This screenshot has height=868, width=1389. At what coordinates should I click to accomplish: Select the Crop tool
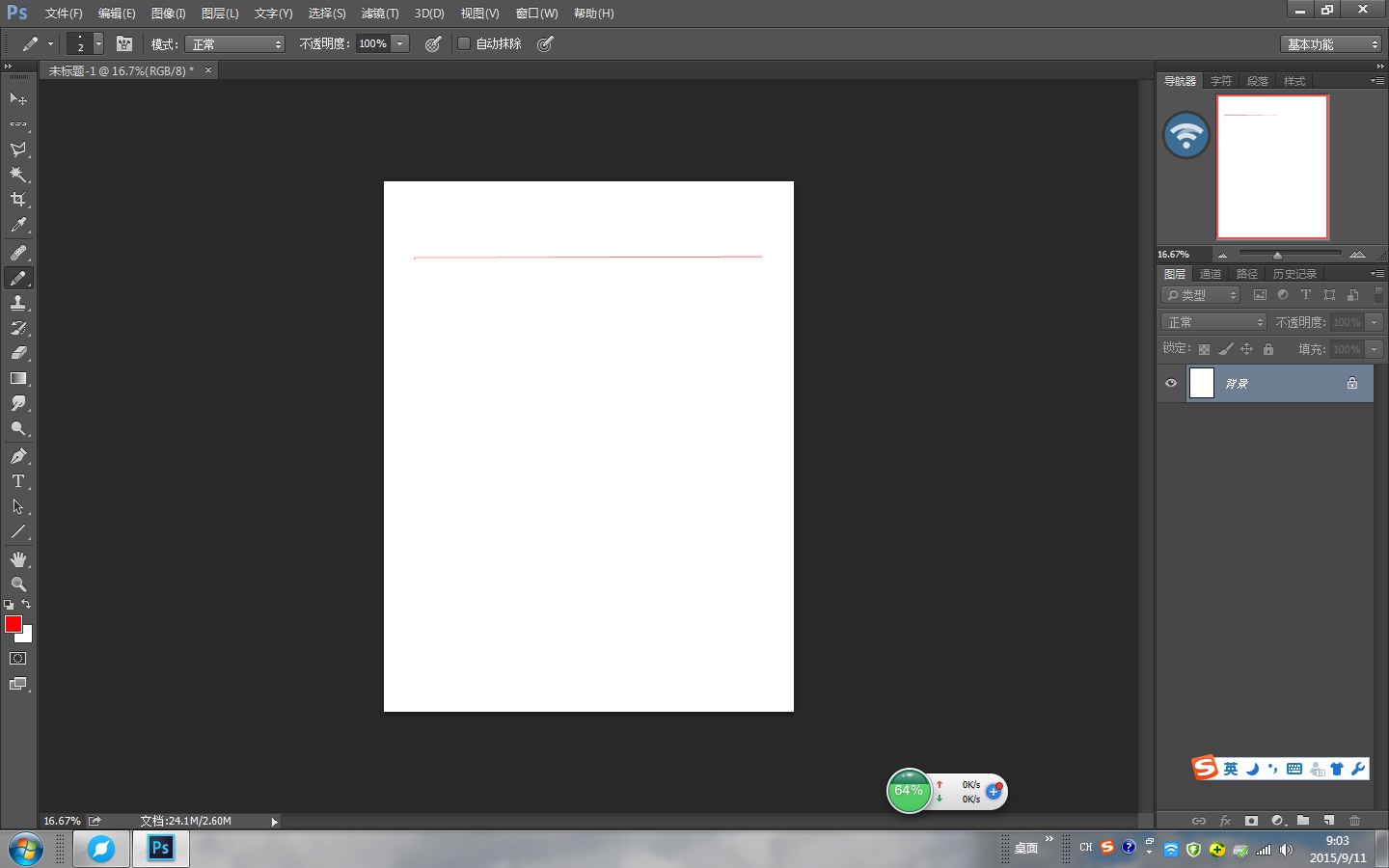click(x=18, y=200)
